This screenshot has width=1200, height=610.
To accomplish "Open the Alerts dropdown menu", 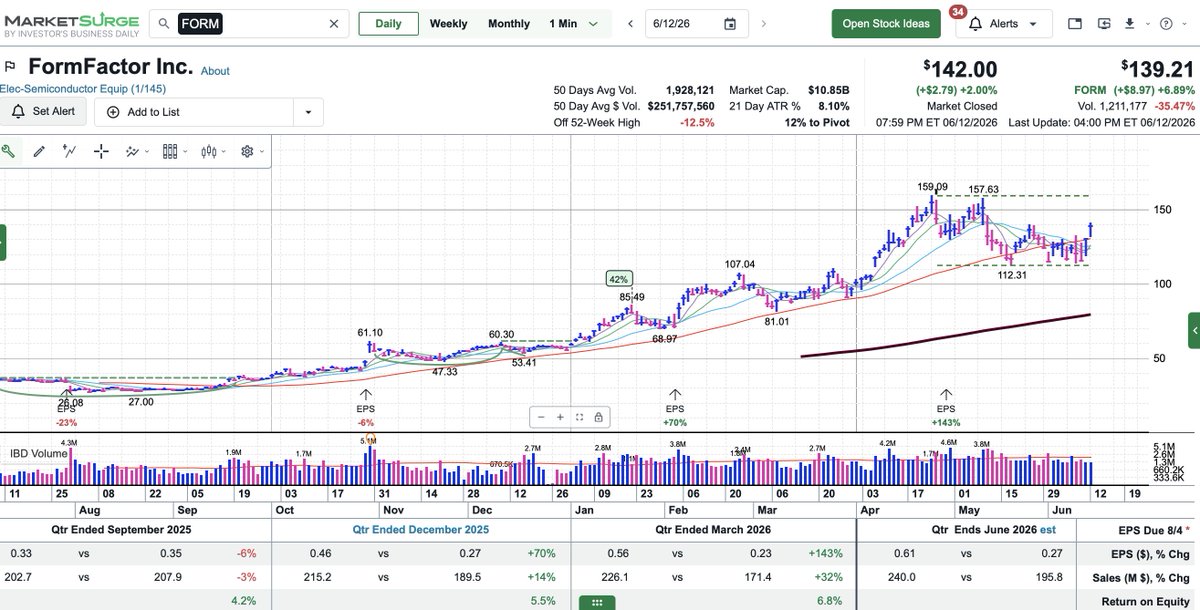I will 1004,24.
